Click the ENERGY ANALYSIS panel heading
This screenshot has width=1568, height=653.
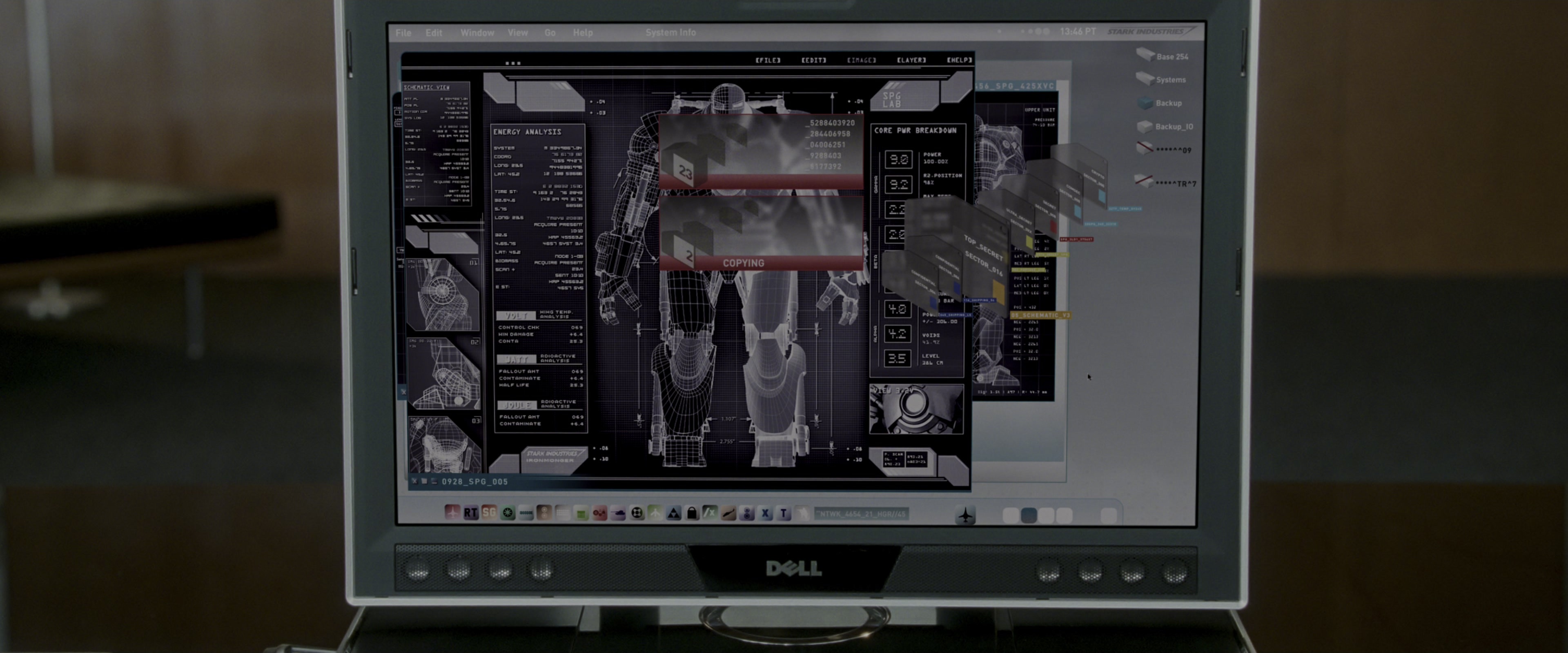pyautogui.click(x=527, y=131)
